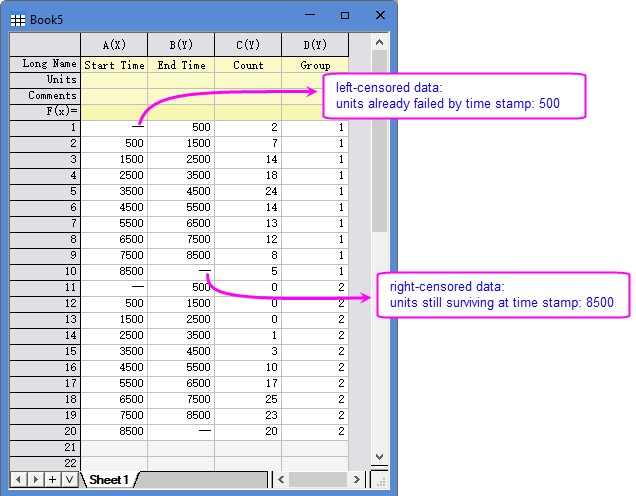Select column C(Y) header
The height and width of the screenshot is (496, 636).
(x=248, y=45)
